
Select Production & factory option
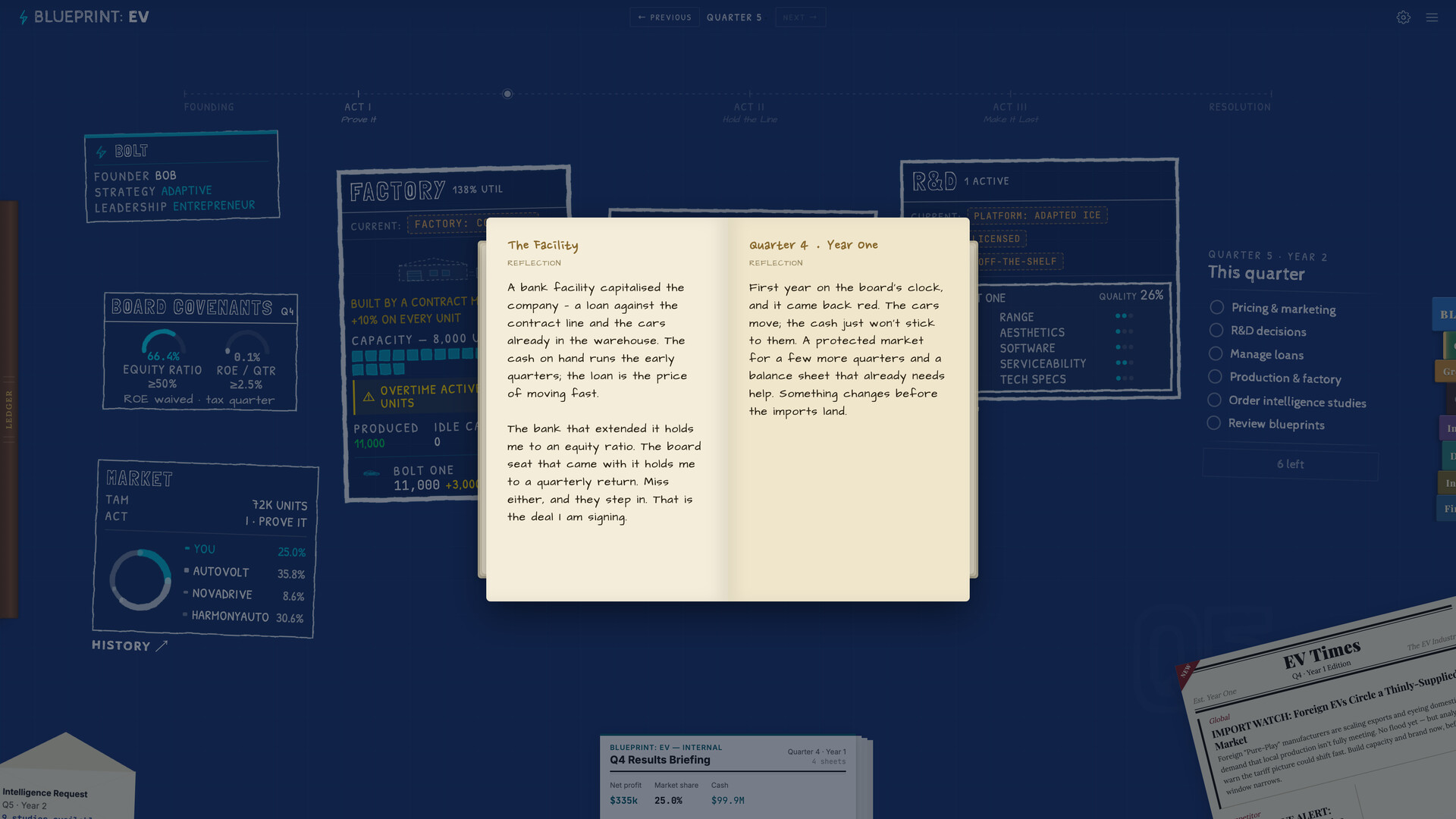(x=1275, y=378)
